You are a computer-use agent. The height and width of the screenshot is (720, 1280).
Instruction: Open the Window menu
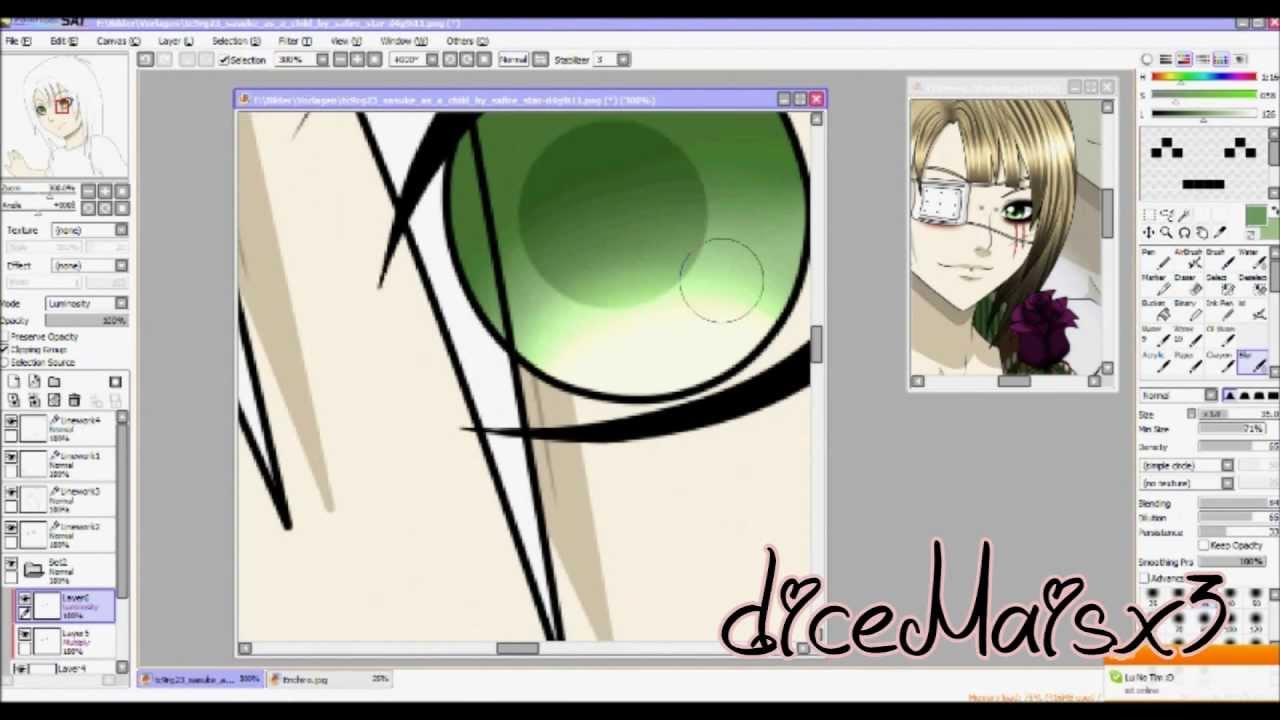point(404,41)
